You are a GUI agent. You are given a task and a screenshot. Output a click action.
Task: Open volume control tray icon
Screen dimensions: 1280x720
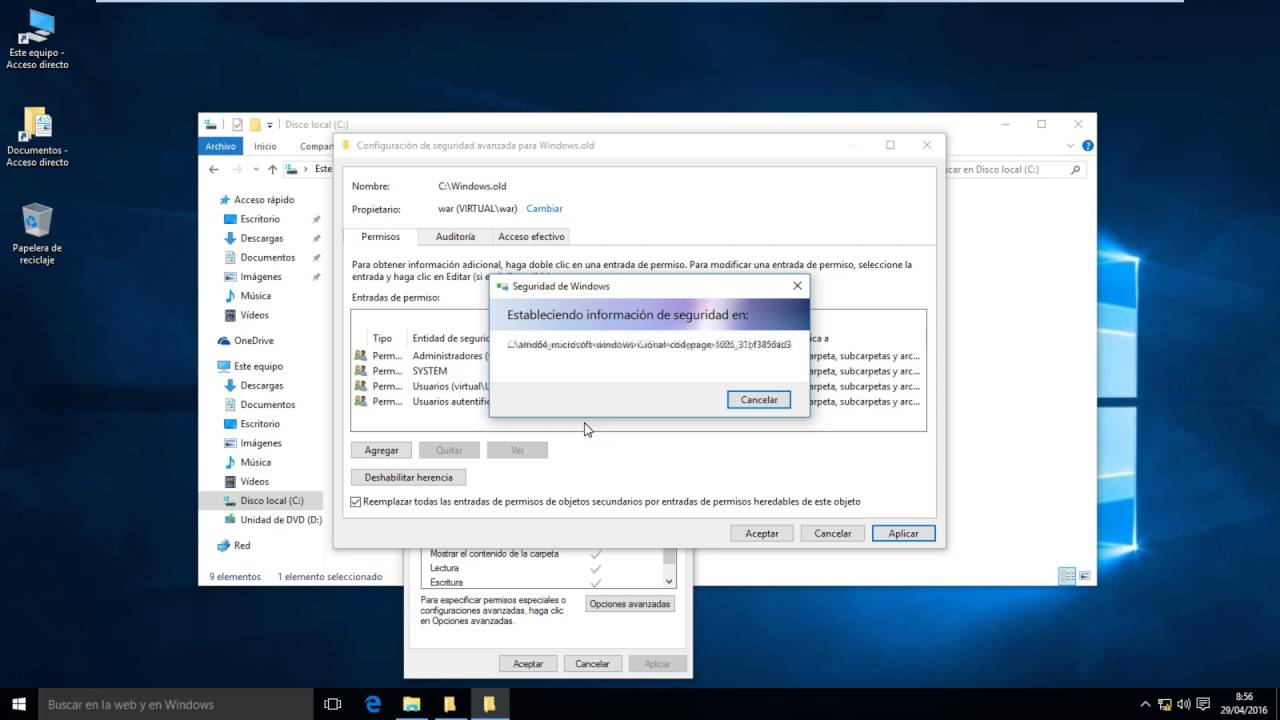pos(1184,704)
